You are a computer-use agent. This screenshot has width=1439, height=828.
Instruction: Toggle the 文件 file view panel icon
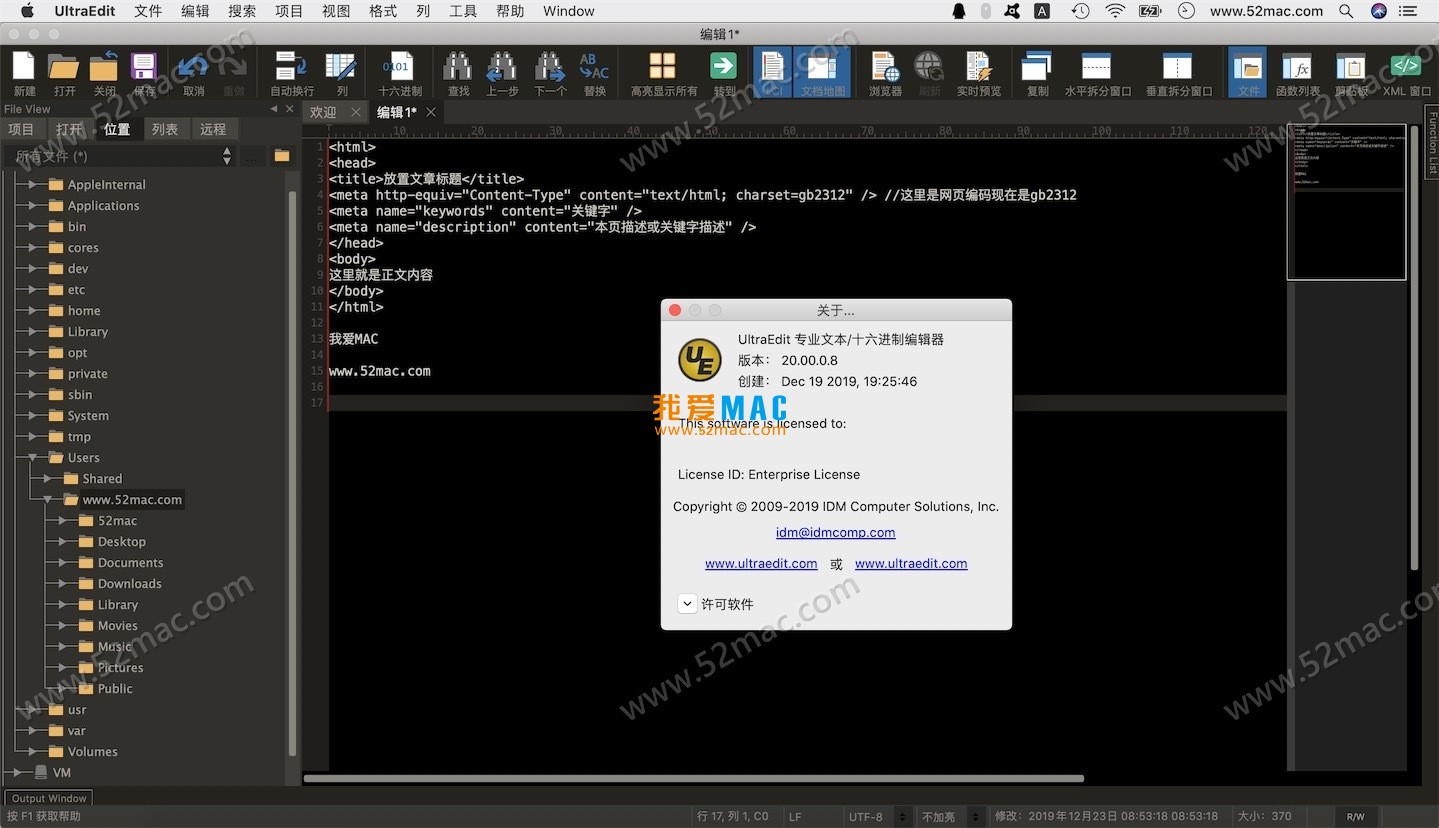pos(1248,72)
